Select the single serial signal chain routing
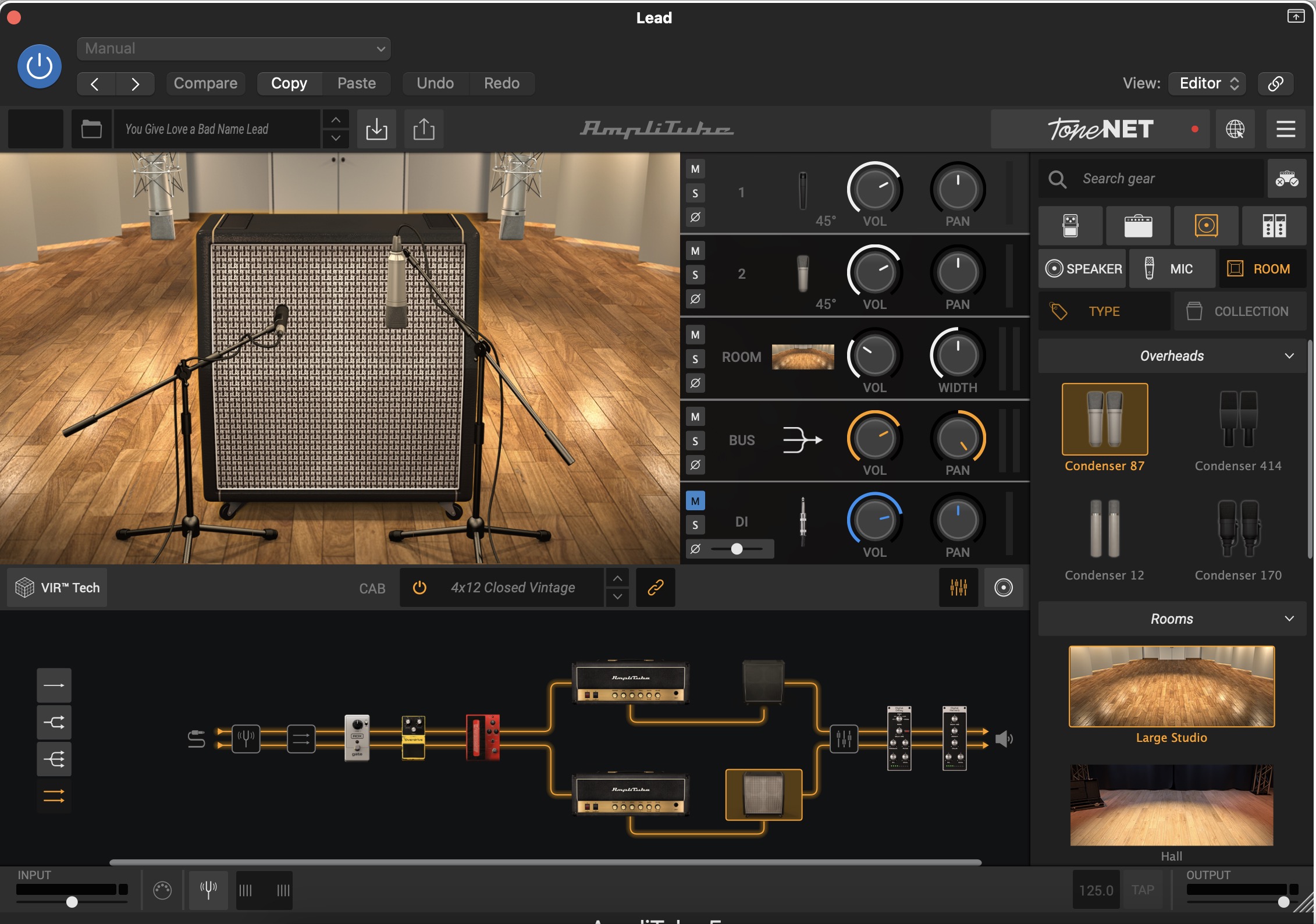The image size is (1316, 924). pos(54,685)
